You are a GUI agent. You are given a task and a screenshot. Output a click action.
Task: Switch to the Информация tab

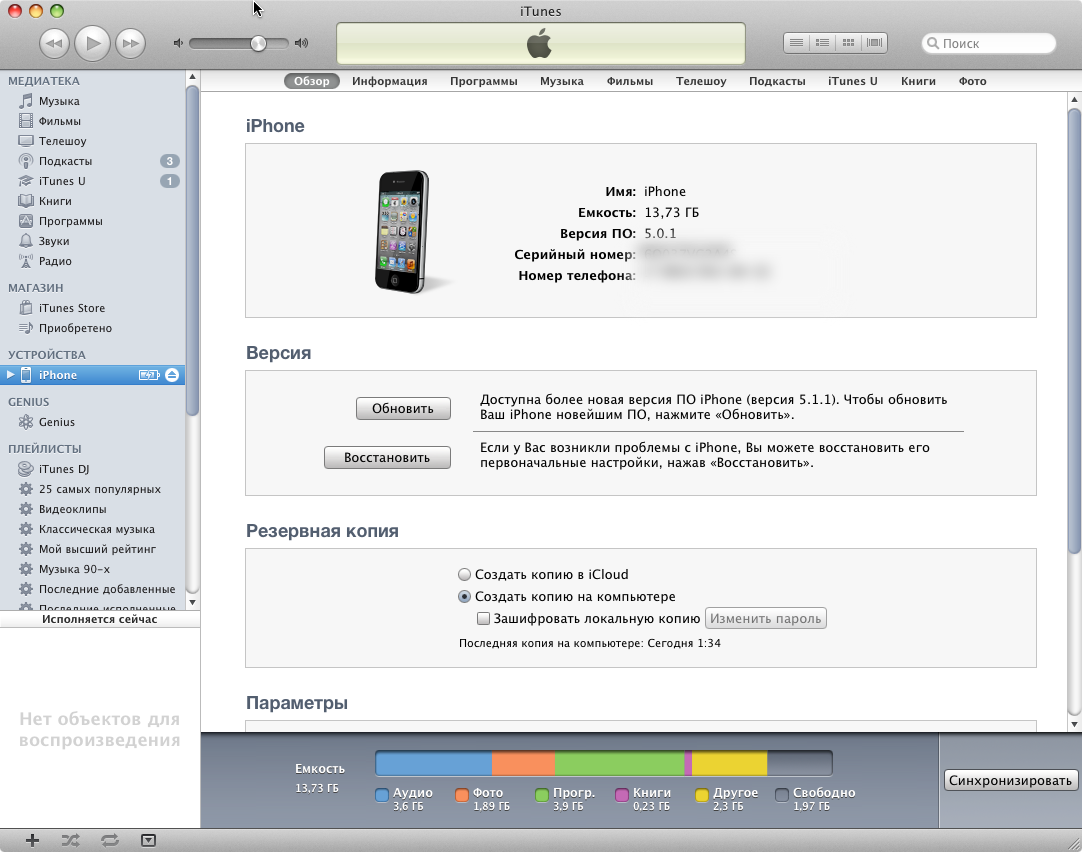click(x=390, y=81)
